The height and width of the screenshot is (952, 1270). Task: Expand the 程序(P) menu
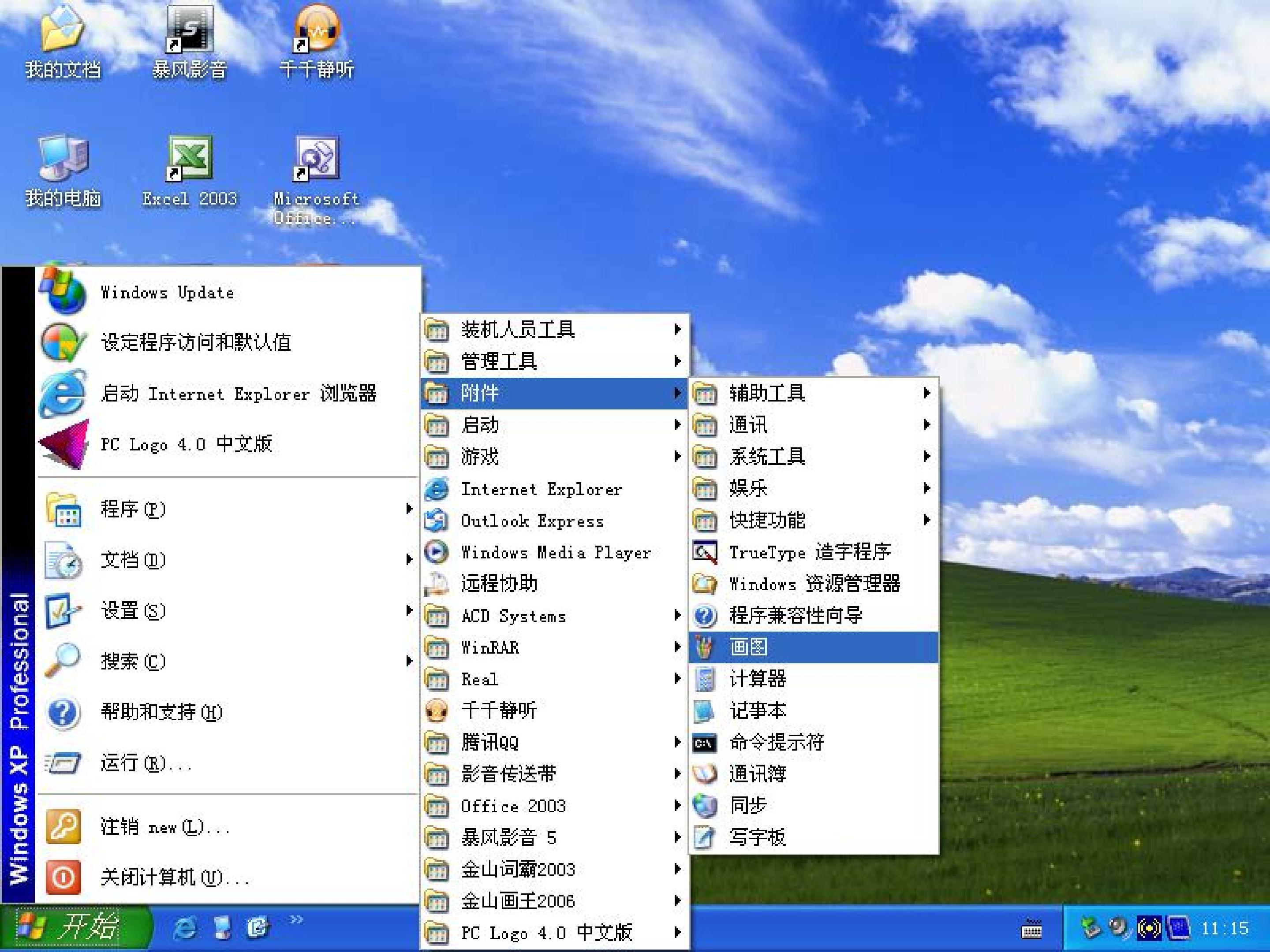228,509
